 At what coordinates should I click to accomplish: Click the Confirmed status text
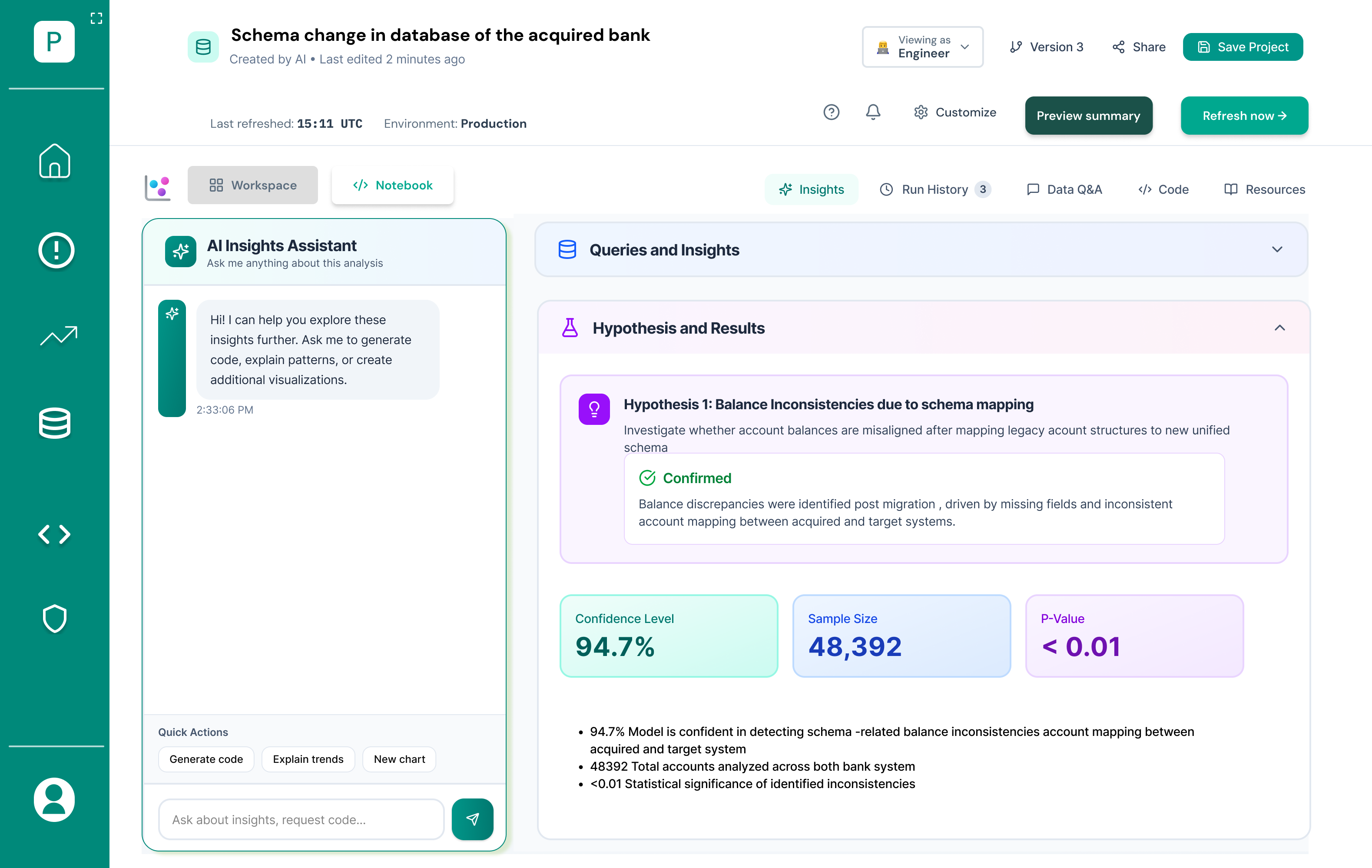(697, 477)
